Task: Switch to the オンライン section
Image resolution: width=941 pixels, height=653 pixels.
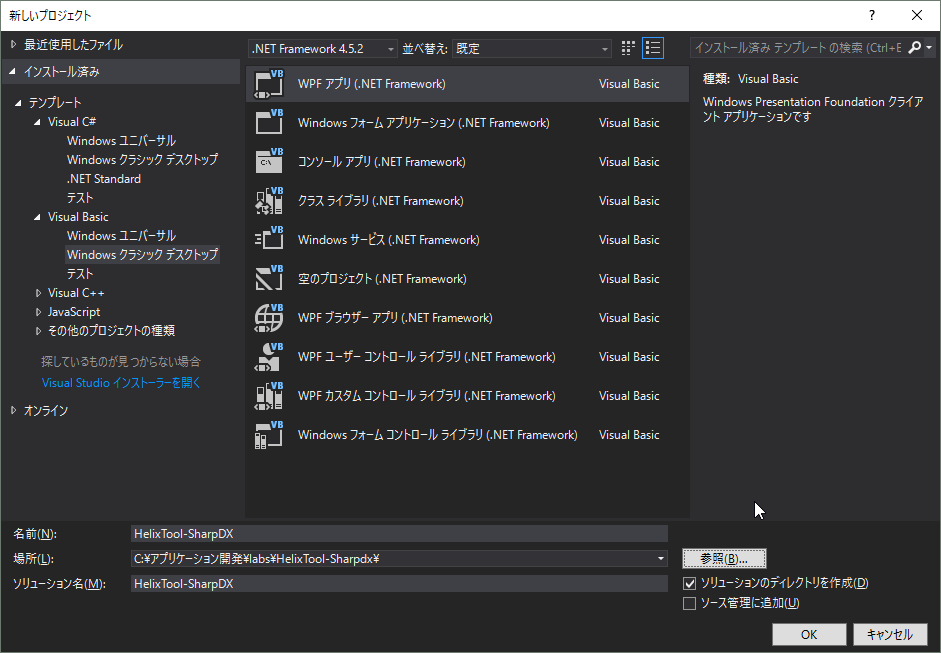Action: pyautogui.click(x=46, y=408)
